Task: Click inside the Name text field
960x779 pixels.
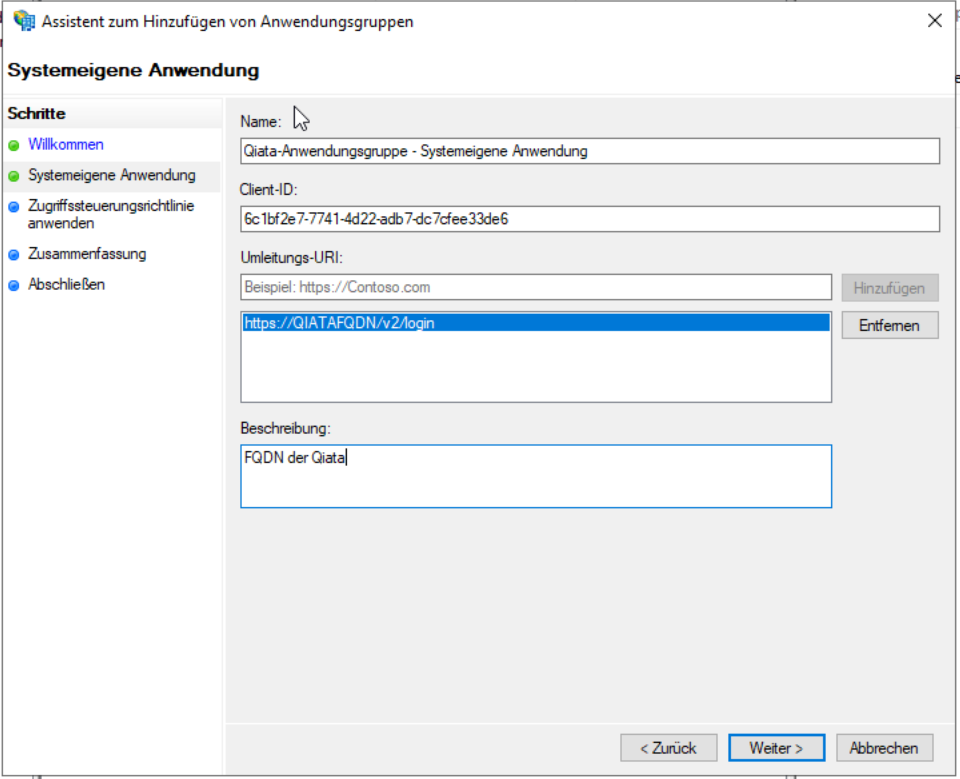Action: [x=588, y=151]
